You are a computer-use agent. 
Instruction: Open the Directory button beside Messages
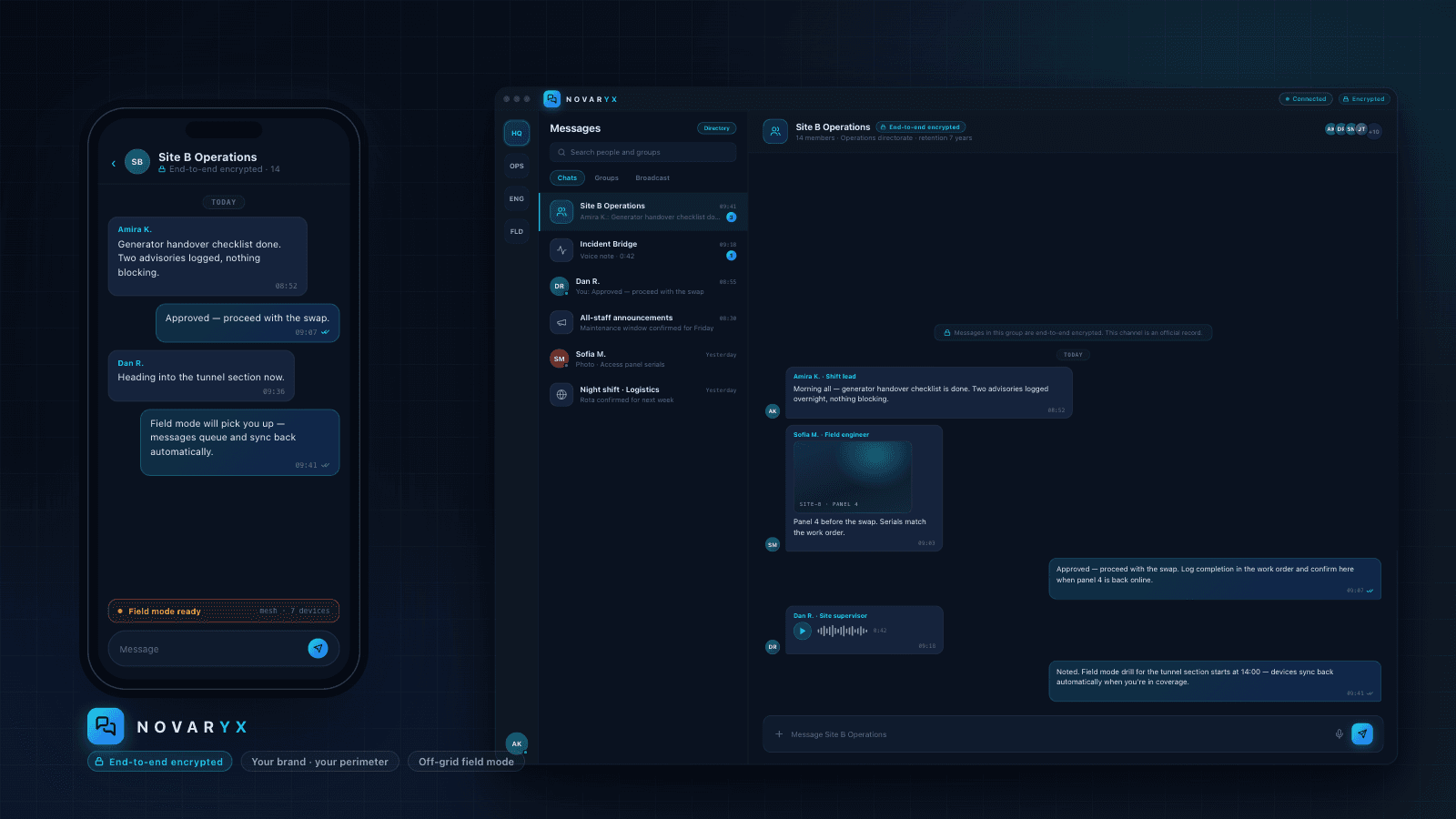pos(716,128)
